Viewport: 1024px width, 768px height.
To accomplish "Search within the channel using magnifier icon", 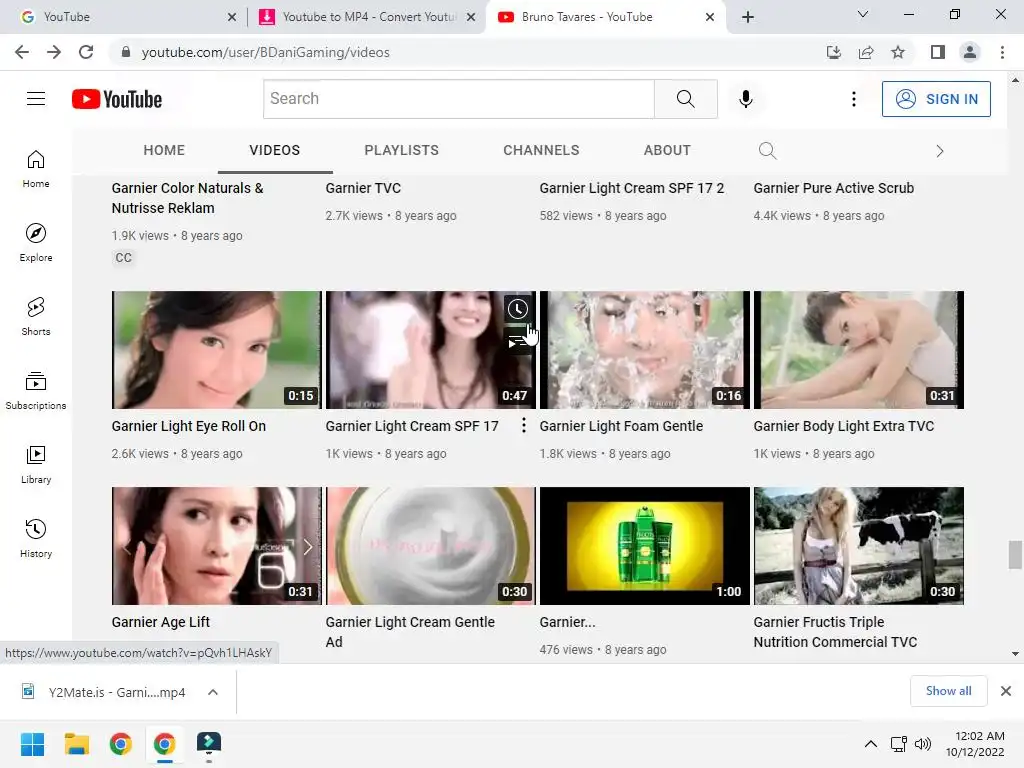I will [x=767, y=151].
